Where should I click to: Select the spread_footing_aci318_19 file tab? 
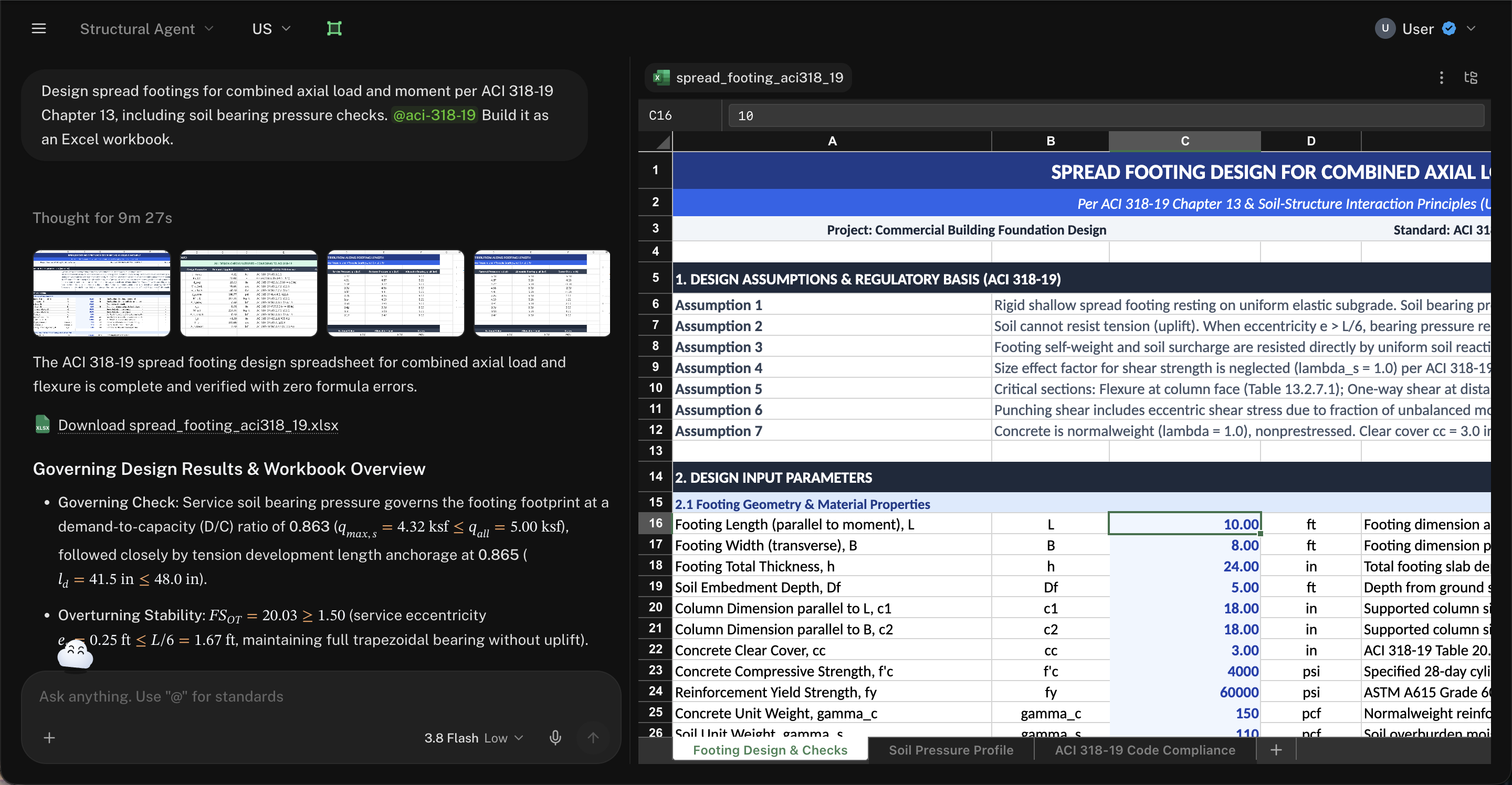pyautogui.click(x=748, y=78)
